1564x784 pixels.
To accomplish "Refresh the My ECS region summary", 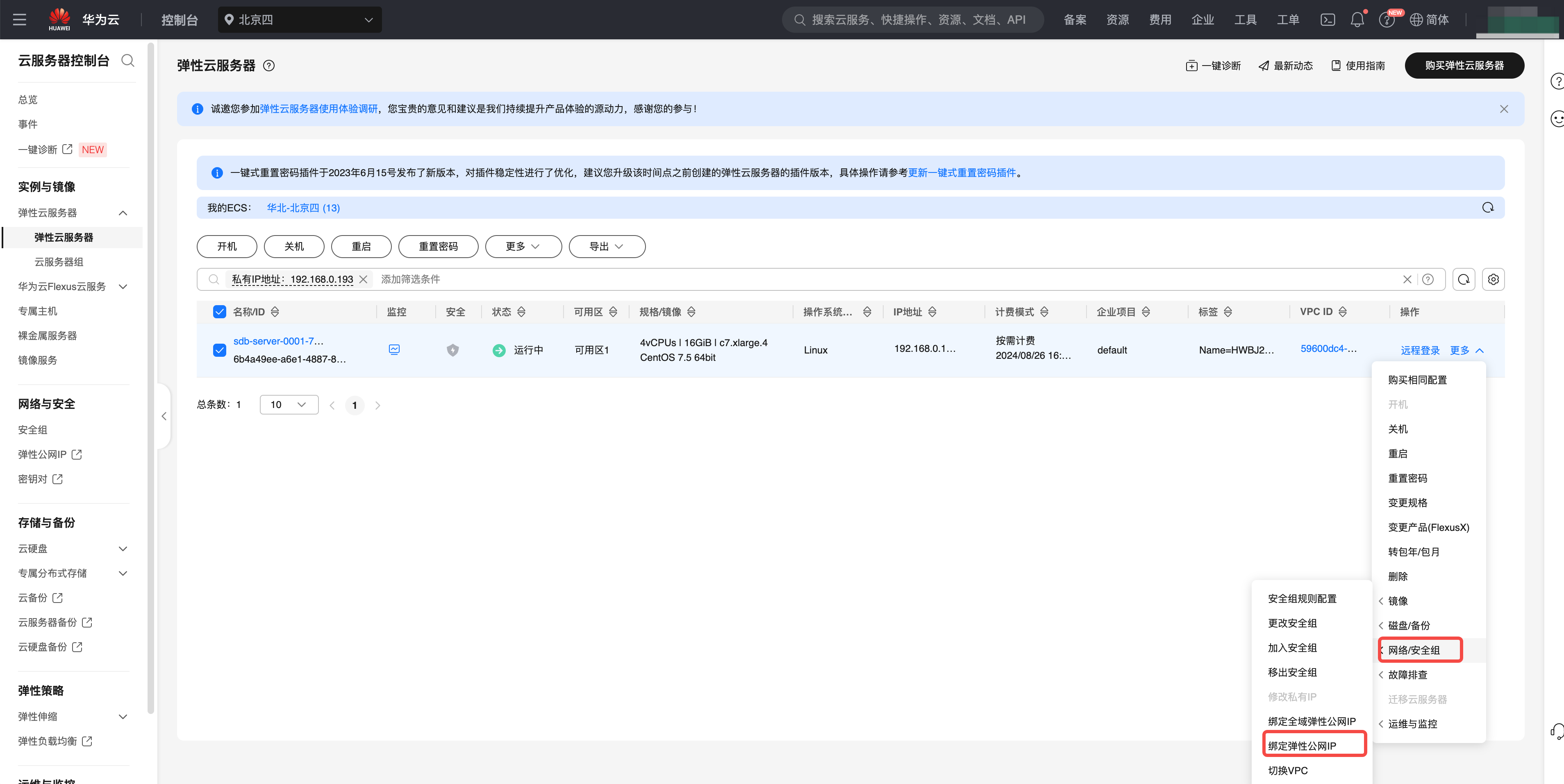I will pyautogui.click(x=1487, y=208).
